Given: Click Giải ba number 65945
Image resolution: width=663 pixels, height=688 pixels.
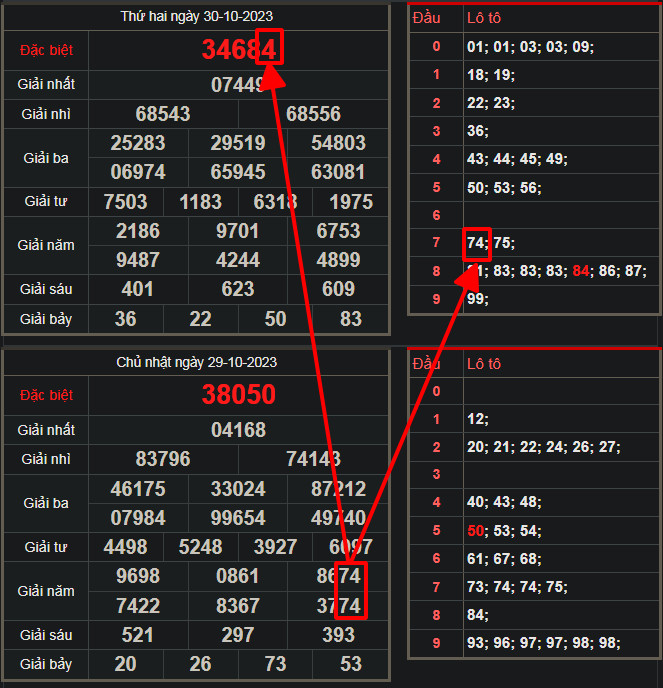Looking at the screenshot, I should point(238,172).
